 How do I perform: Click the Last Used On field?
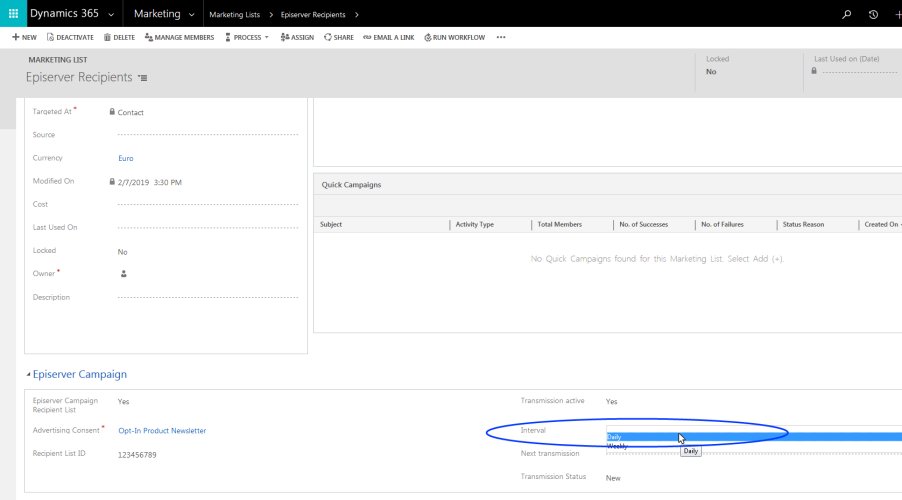[208, 228]
